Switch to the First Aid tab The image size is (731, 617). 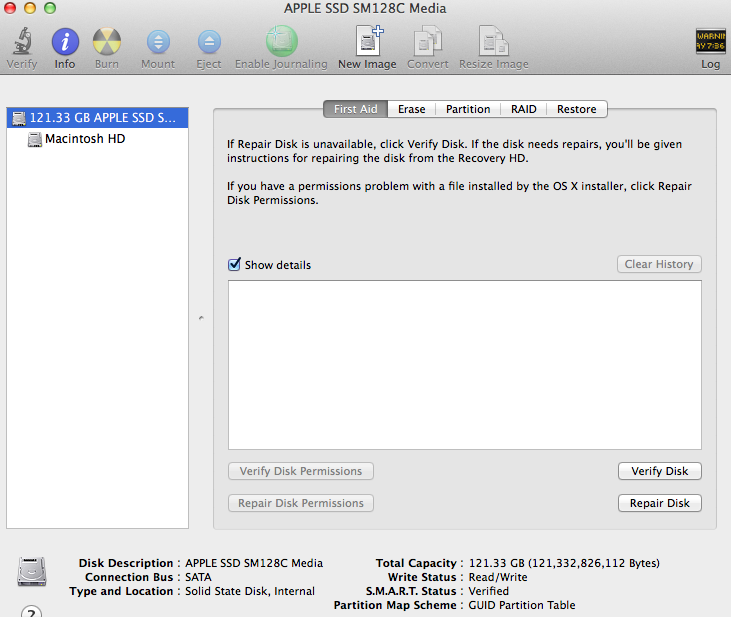(355, 109)
